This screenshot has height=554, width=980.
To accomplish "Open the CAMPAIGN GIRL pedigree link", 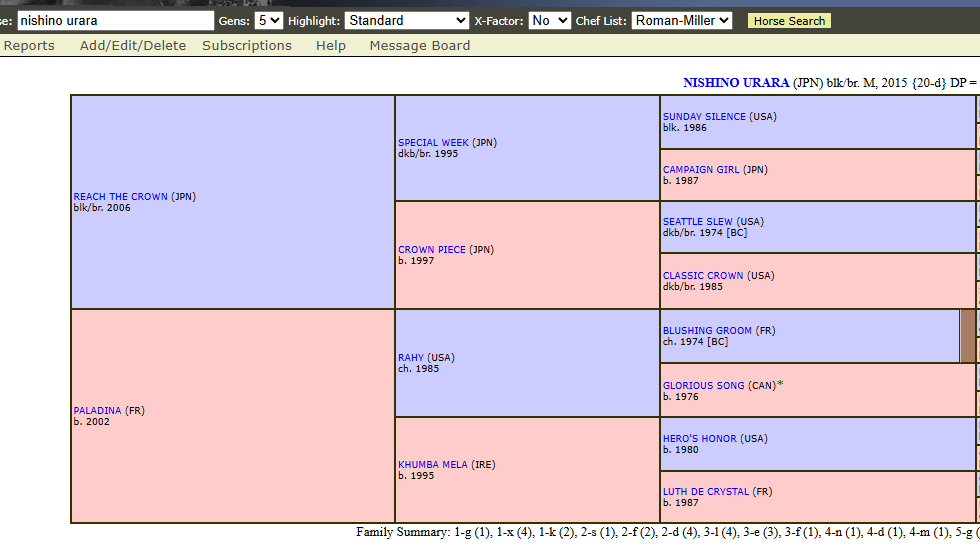I will point(701,169).
